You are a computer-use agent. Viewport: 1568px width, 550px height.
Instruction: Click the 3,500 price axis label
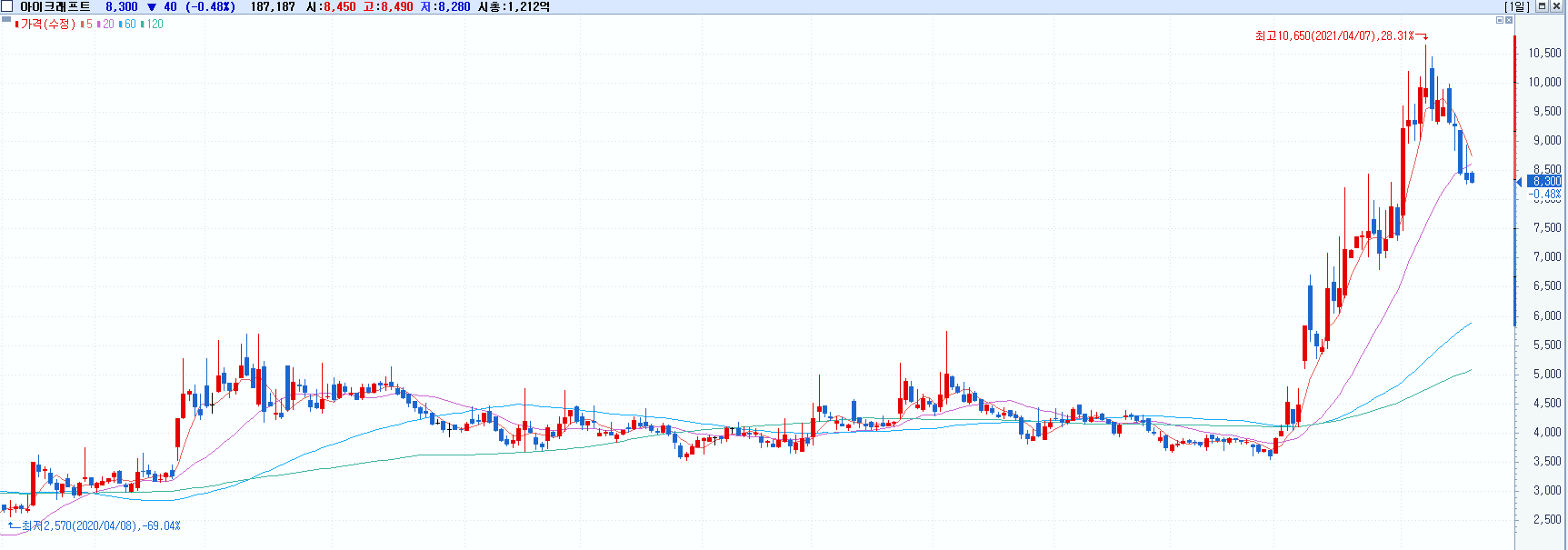click(x=1547, y=461)
